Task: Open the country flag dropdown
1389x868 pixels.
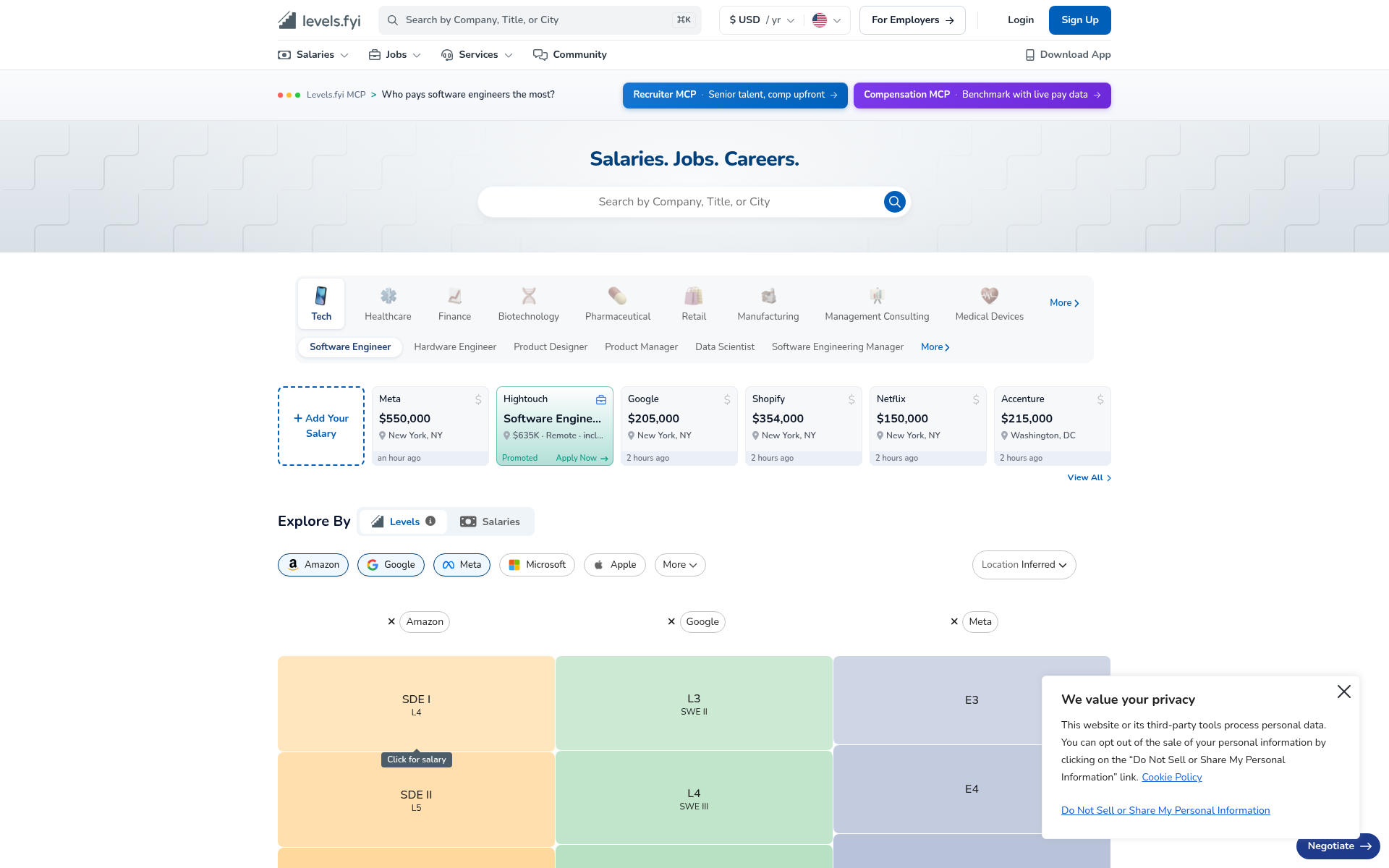Action: point(826,20)
